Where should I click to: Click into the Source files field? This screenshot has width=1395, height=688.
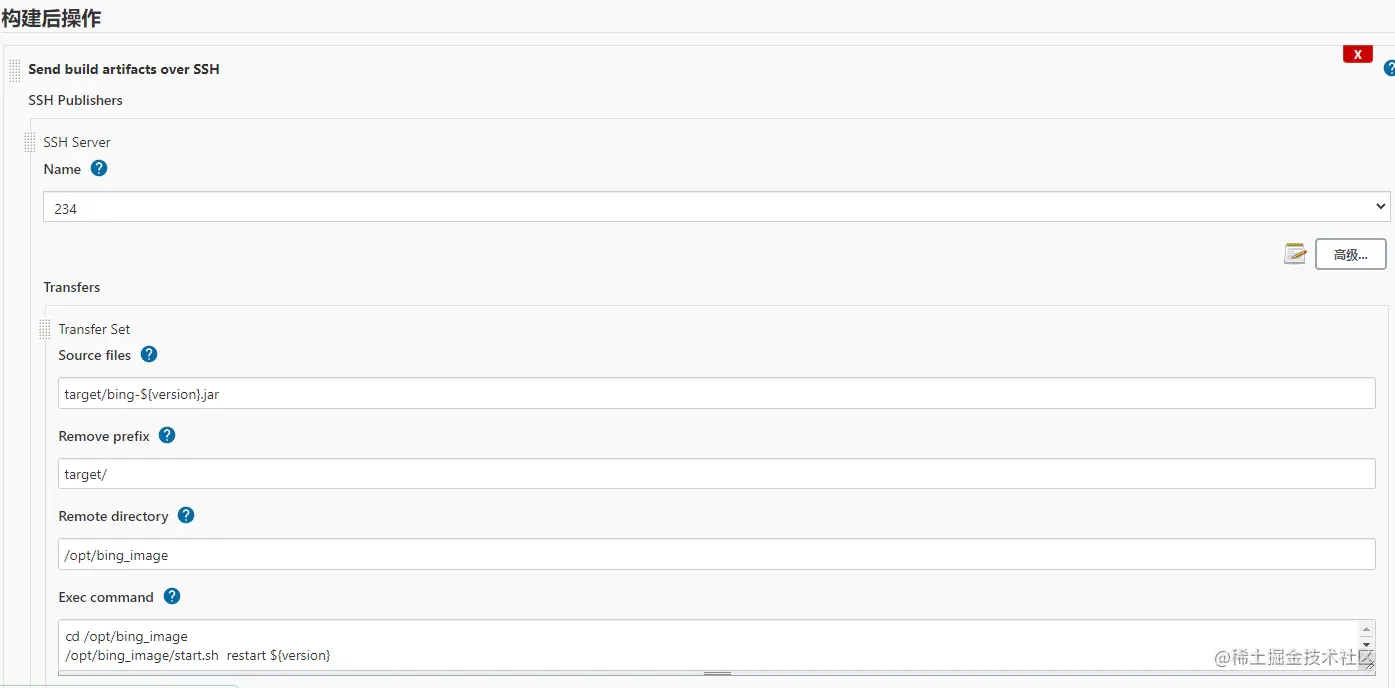coord(716,393)
